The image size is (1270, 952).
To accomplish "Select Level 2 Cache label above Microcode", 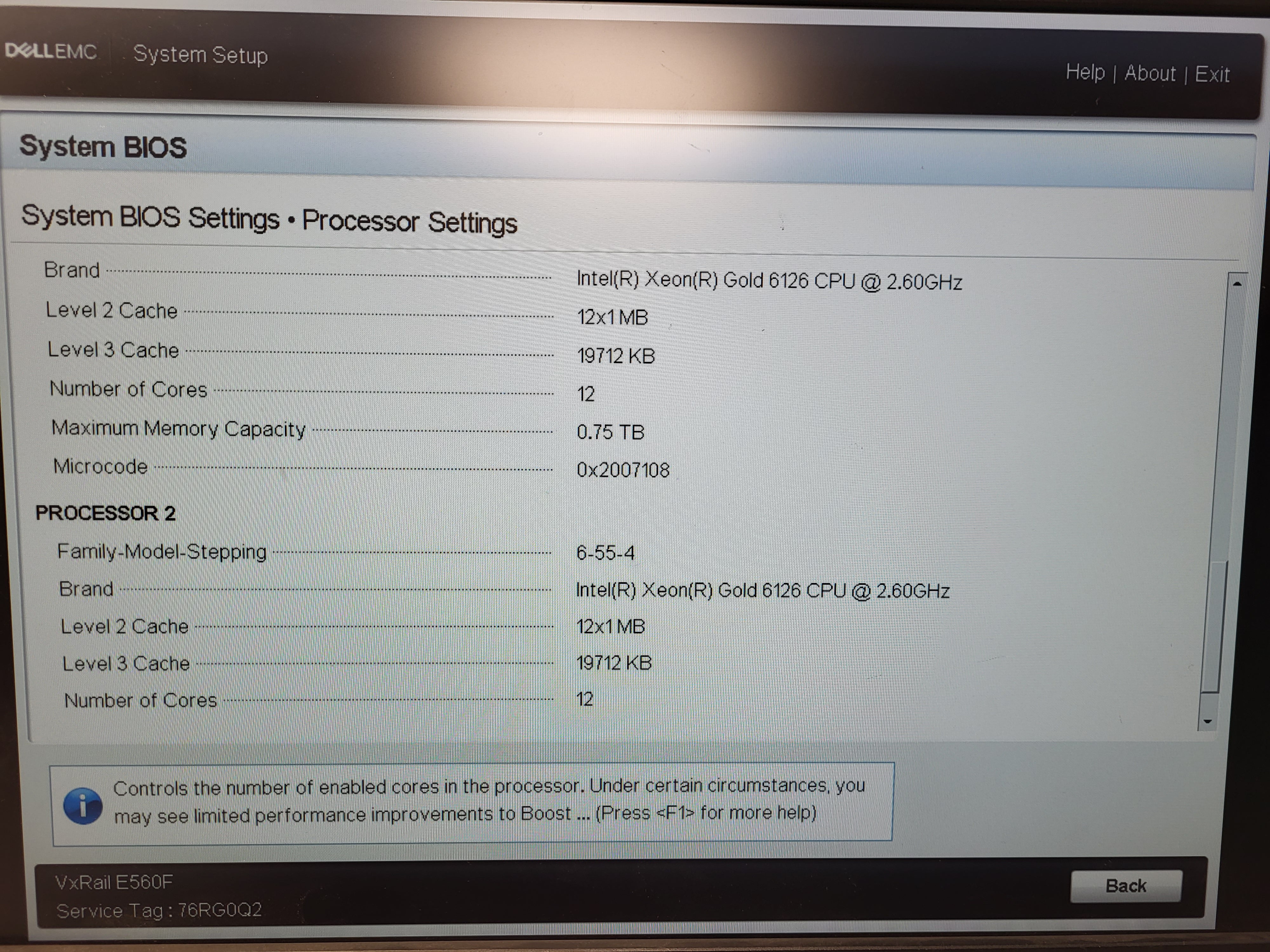I will pos(112,310).
